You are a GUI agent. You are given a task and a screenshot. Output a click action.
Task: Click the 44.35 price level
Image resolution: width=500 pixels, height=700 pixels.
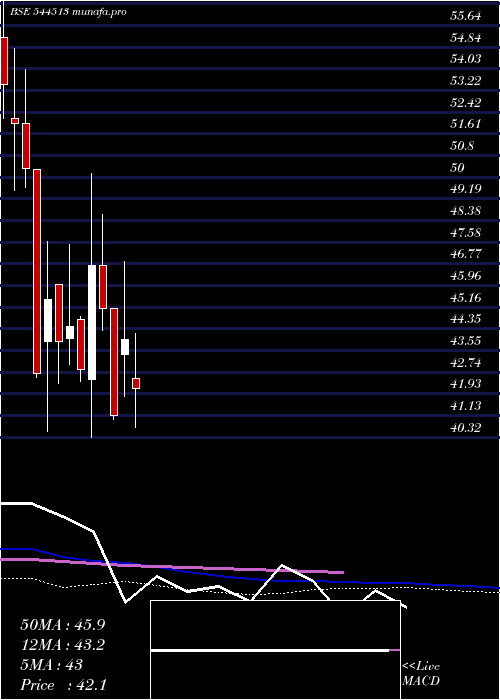click(466, 318)
